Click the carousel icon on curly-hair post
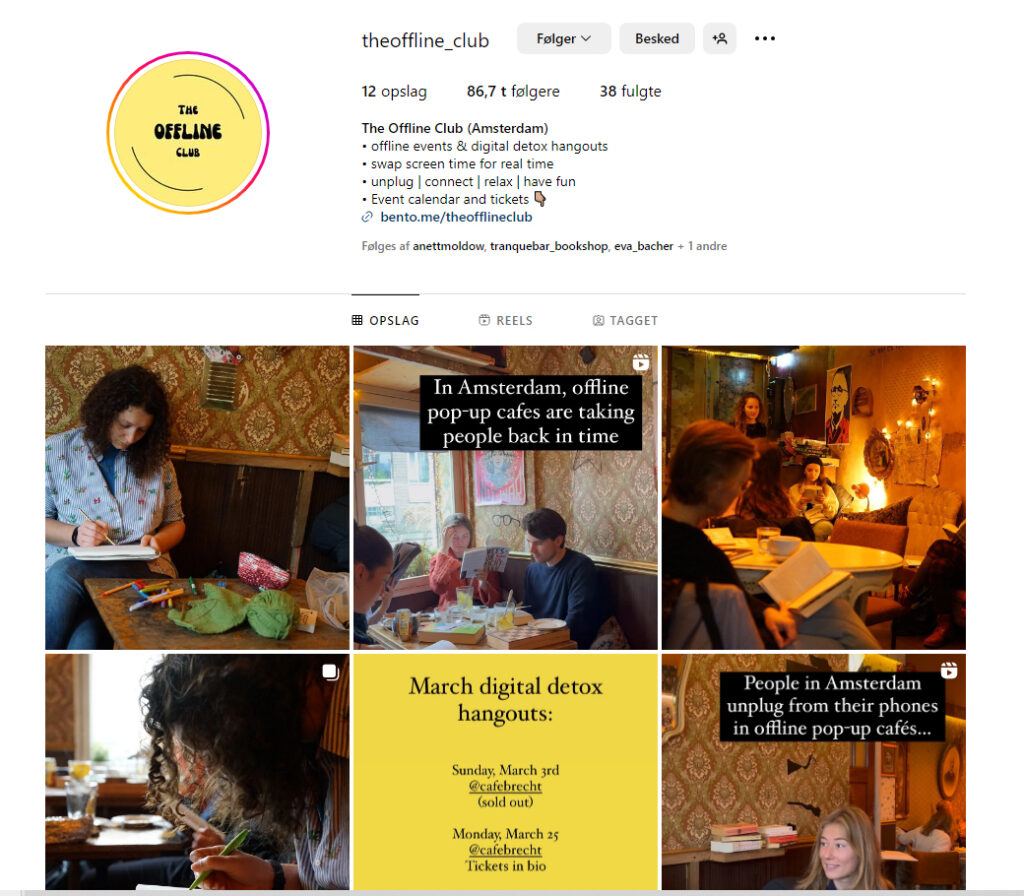 click(x=330, y=672)
